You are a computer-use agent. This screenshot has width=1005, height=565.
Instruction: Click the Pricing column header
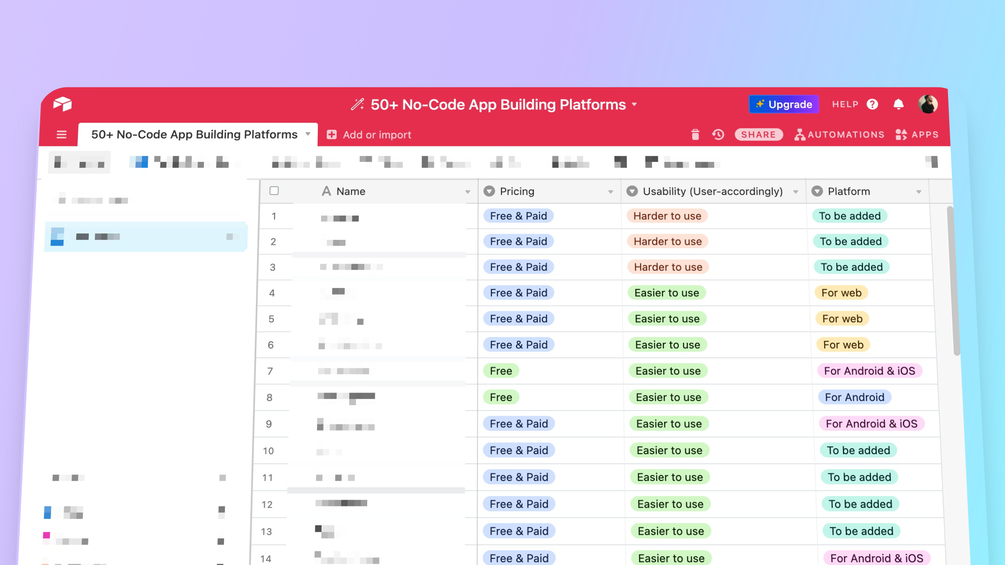[549, 191]
